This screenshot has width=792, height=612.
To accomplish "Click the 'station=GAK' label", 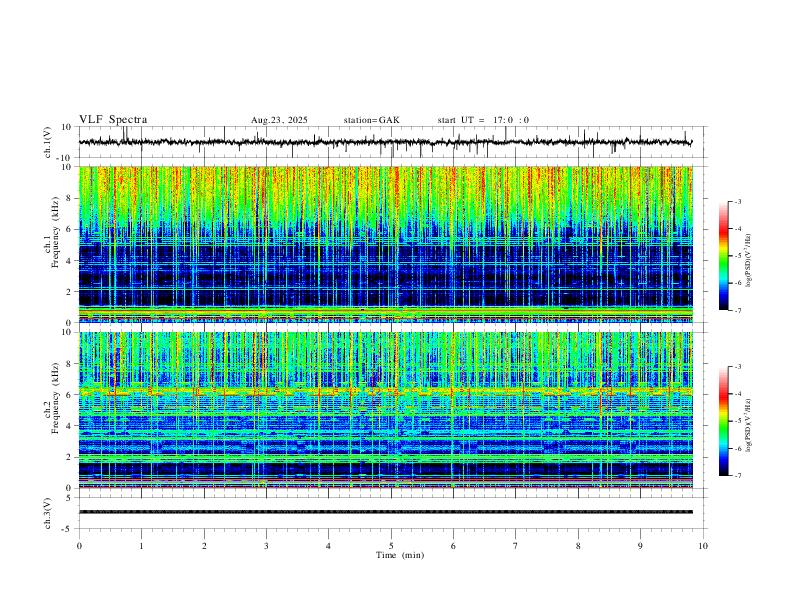I will tap(371, 120).
